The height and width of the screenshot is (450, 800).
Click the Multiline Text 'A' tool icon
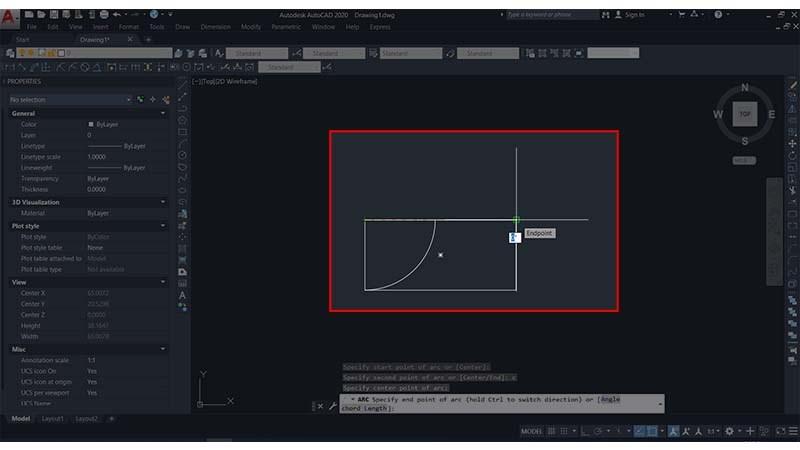coord(182,295)
